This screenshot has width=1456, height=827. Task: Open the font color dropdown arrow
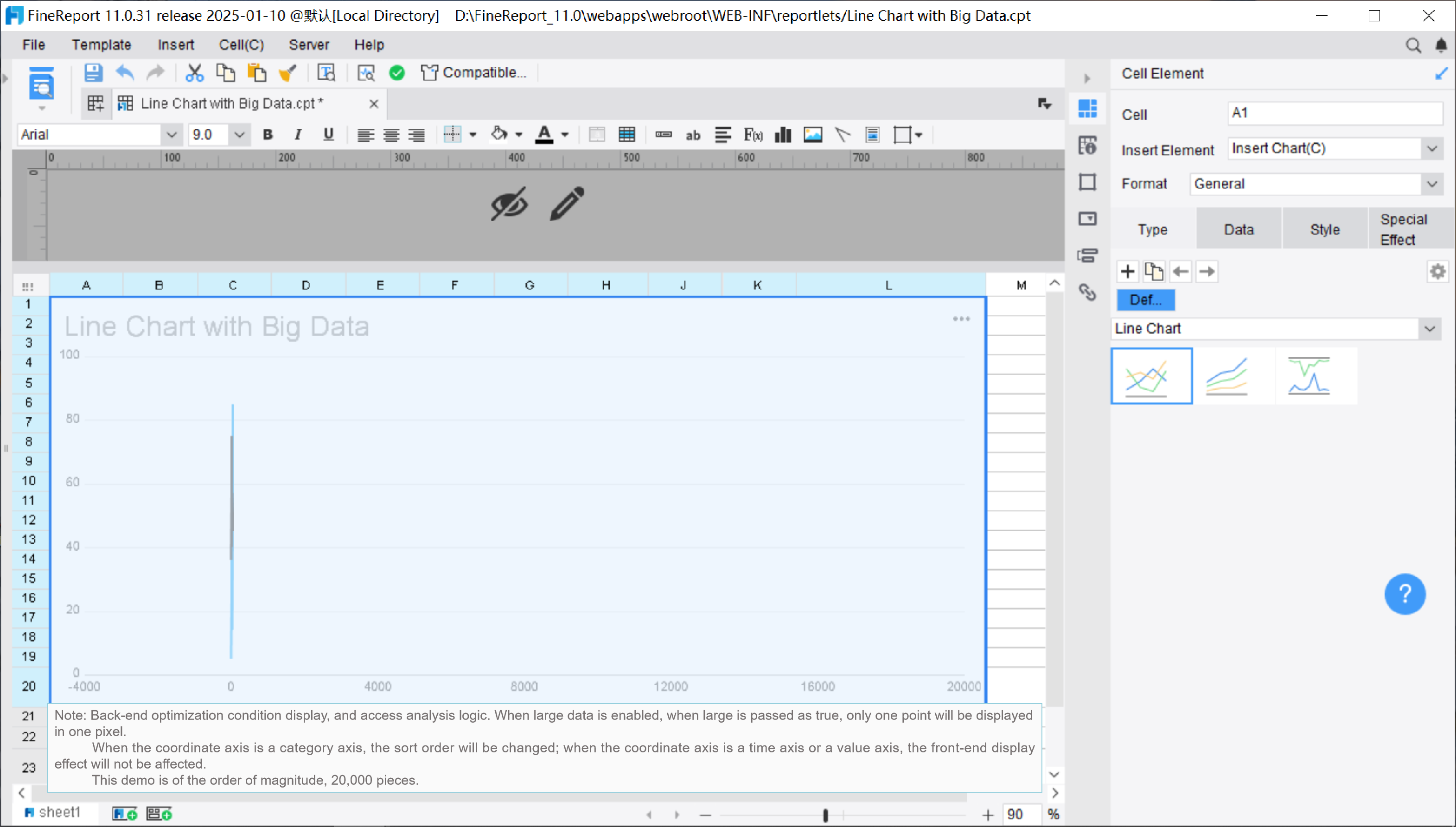click(x=565, y=135)
